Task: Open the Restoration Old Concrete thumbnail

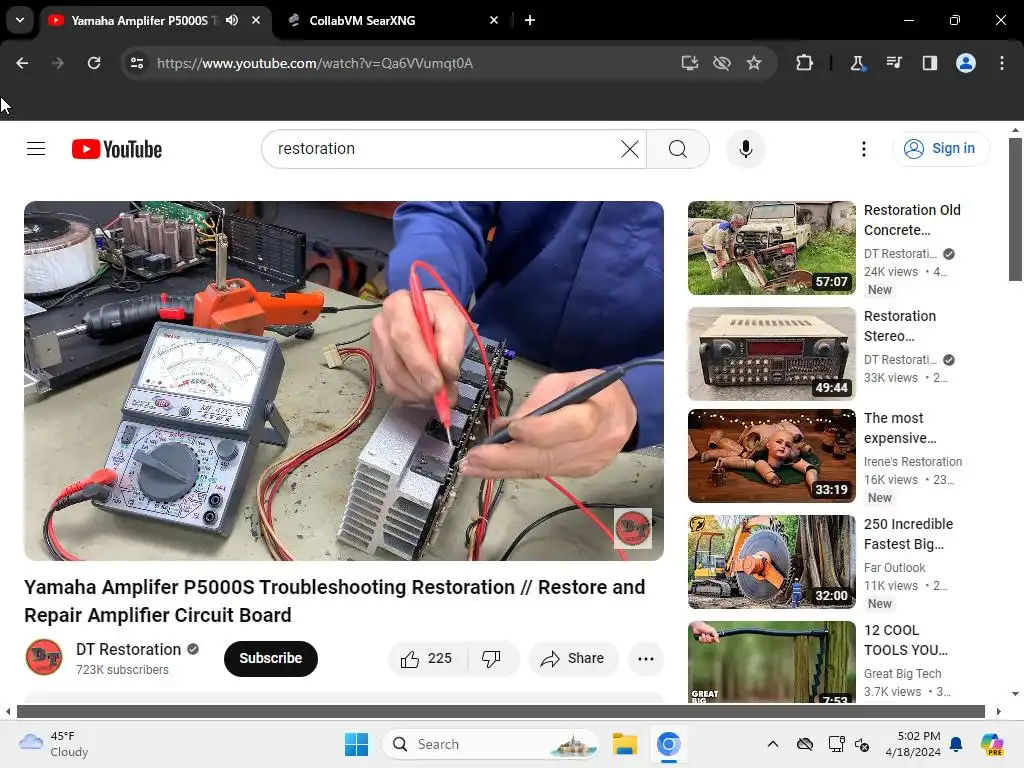Action: [x=771, y=248]
